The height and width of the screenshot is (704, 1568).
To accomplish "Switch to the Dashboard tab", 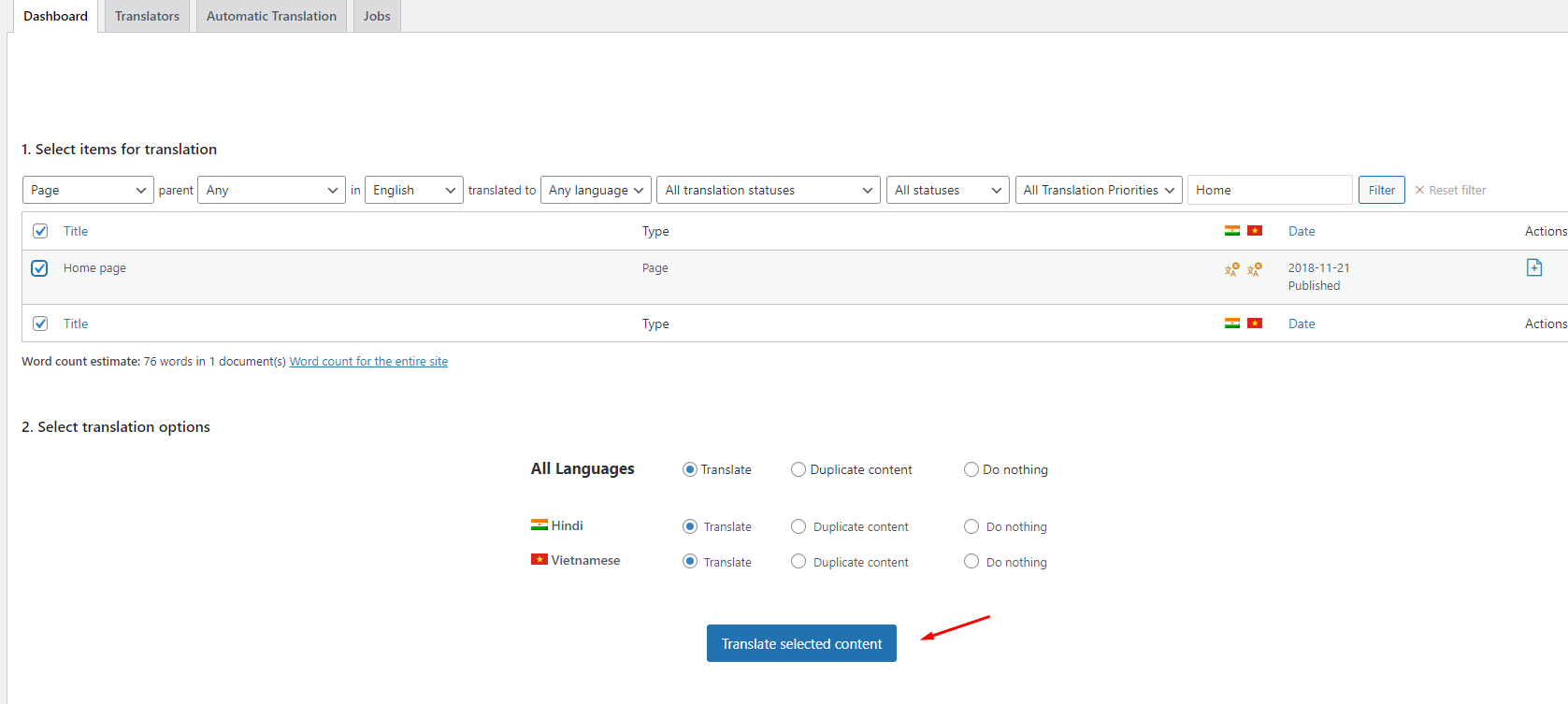I will point(55,16).
